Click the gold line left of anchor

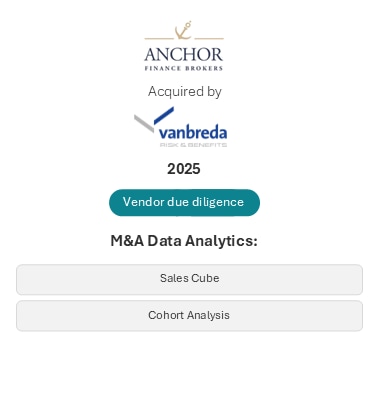[159, 39]
